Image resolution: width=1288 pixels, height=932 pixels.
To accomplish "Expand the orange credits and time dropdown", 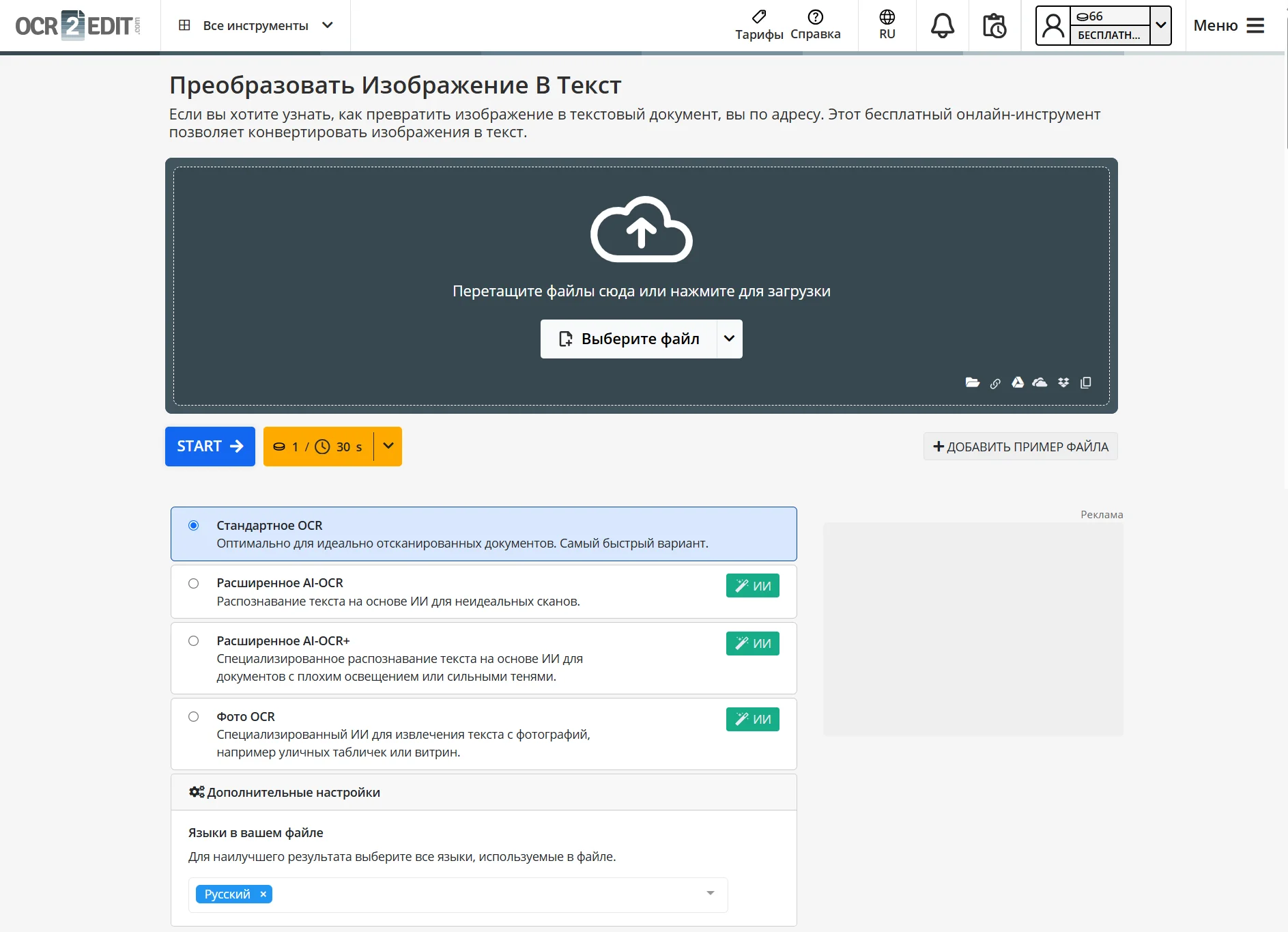I will point(388,447).
